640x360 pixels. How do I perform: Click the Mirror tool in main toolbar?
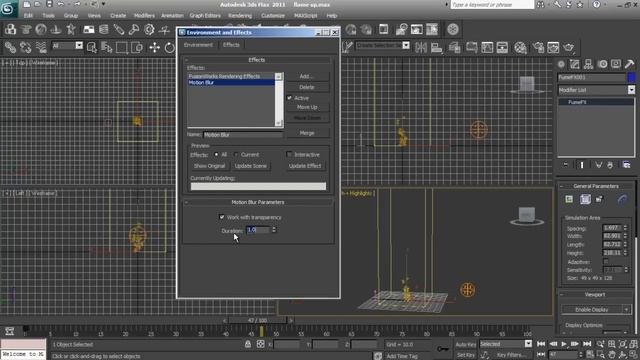click(x=421, y=47)
